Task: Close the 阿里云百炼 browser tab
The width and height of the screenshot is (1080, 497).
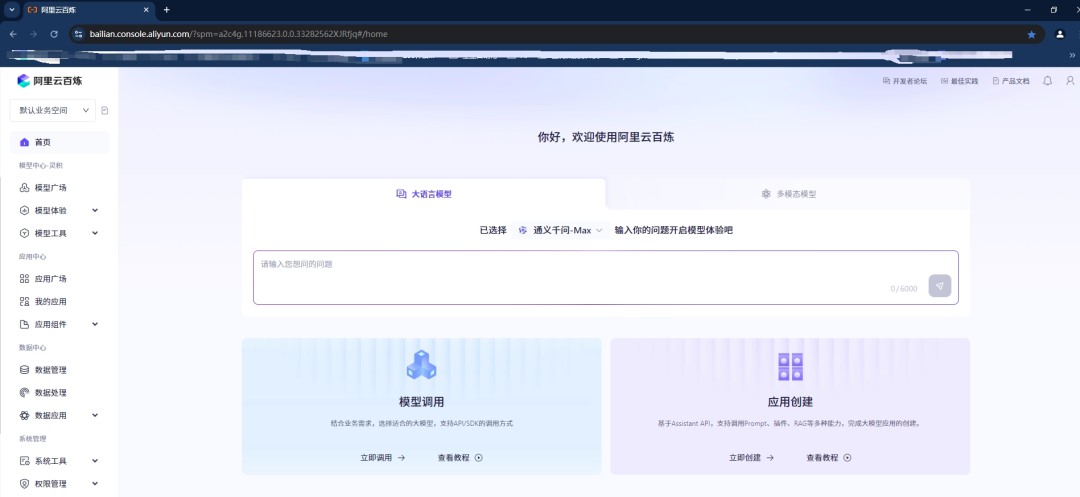Action: (x=147, y=10)
